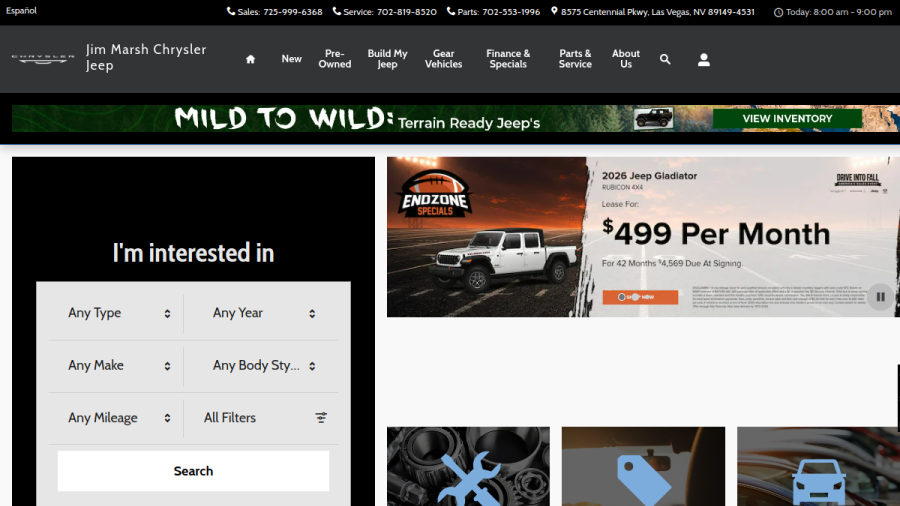Pause the banner slideshow

pyautogui.click(x=880, y=297)
